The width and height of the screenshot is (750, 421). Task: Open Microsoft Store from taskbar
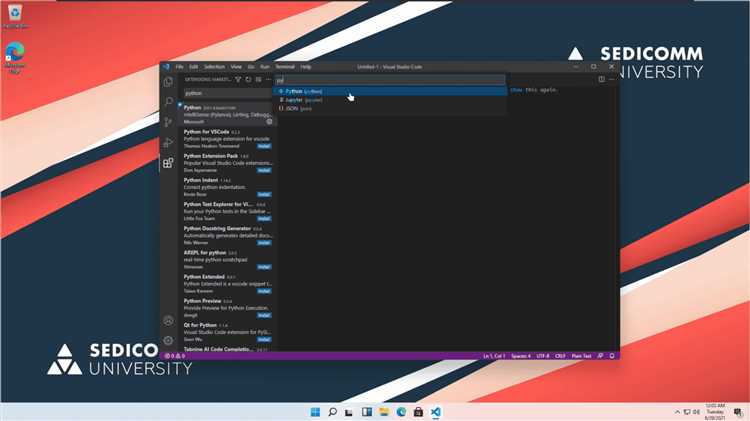[x=419, y=412]
